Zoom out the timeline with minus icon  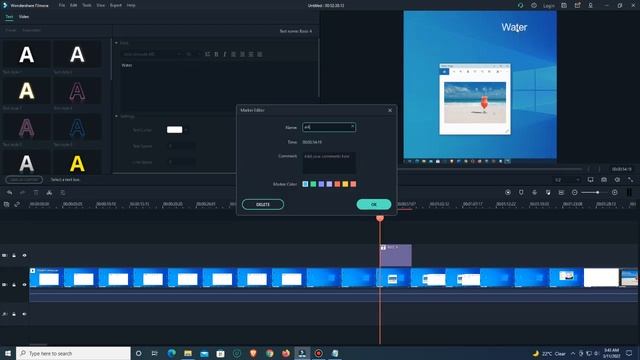575,192
